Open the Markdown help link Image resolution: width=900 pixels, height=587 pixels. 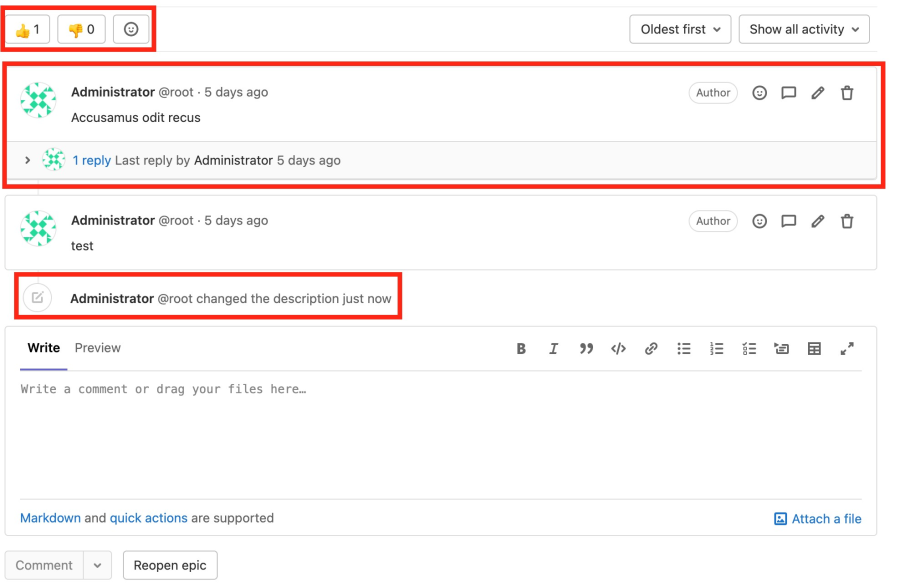[50, 518]
